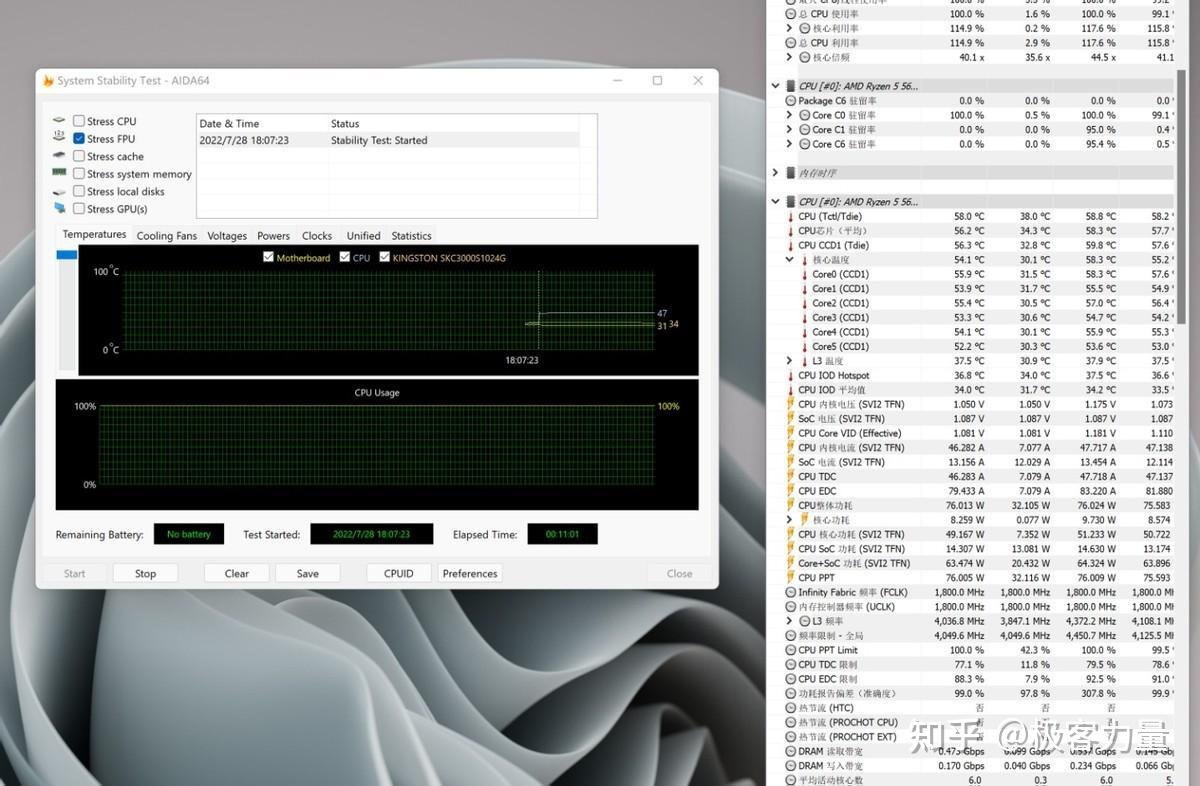Toggle the Motherboard graph checkbox
This screenshot has height=786, width=1200.
coord(268,258)
